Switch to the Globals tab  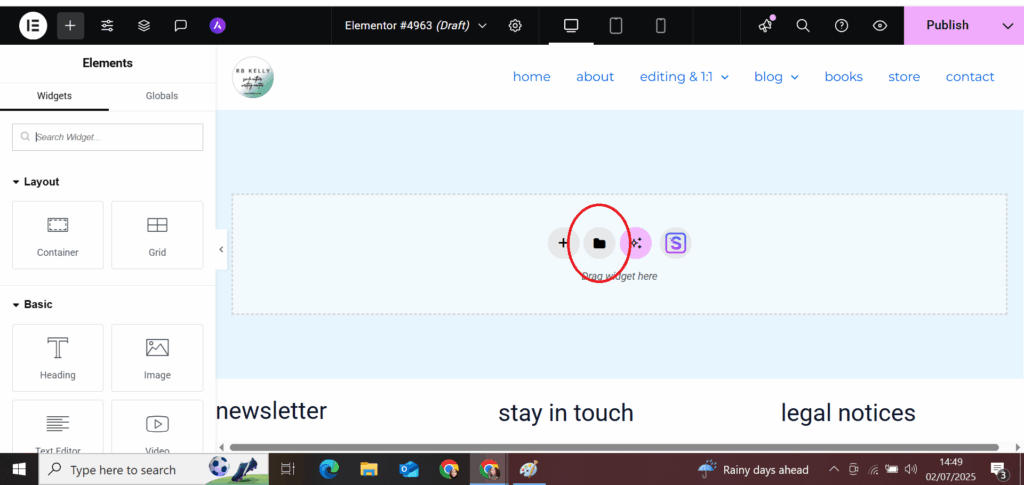[x=162, y=96]
